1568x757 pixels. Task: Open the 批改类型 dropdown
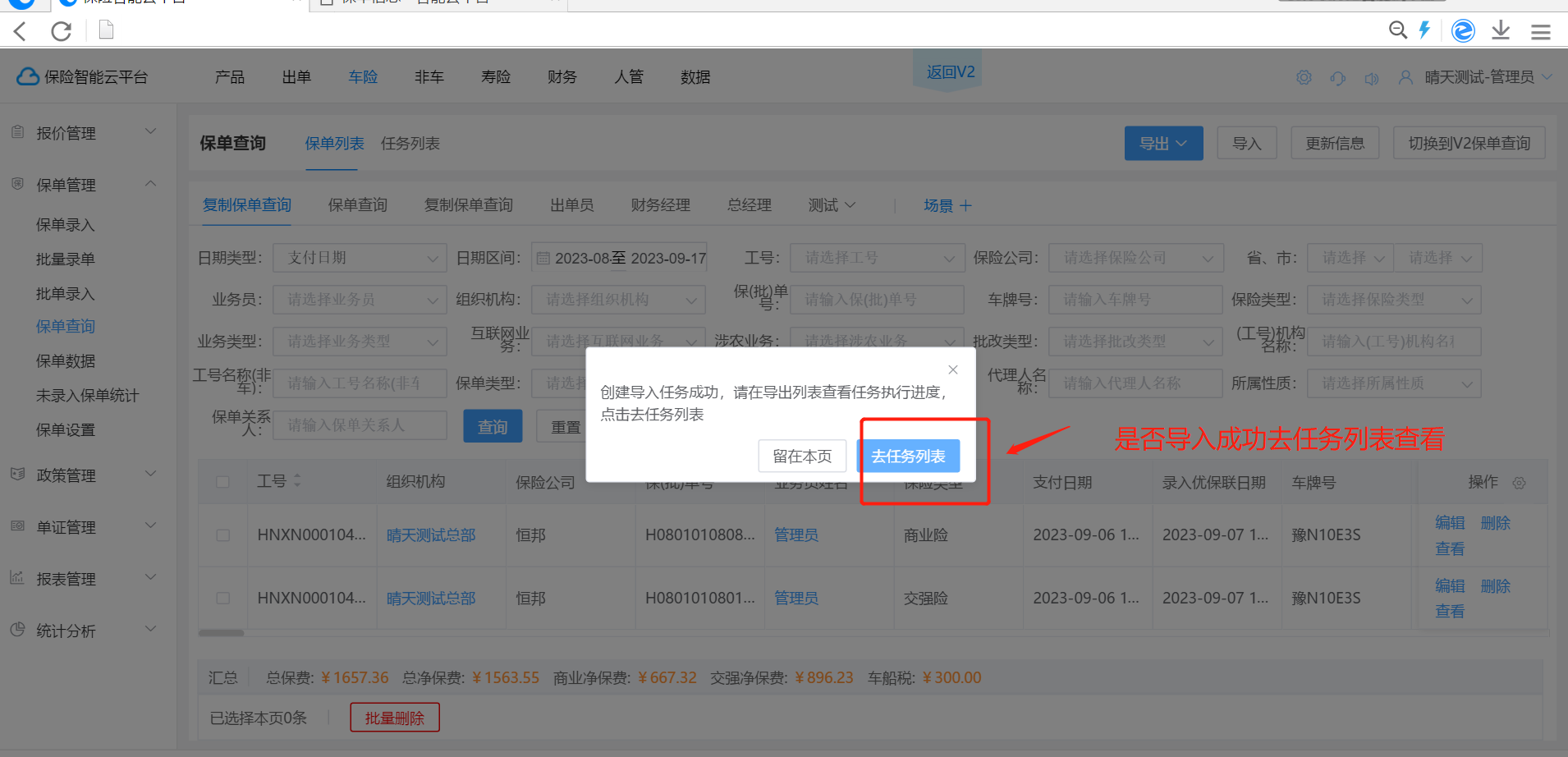(1136, 342)
